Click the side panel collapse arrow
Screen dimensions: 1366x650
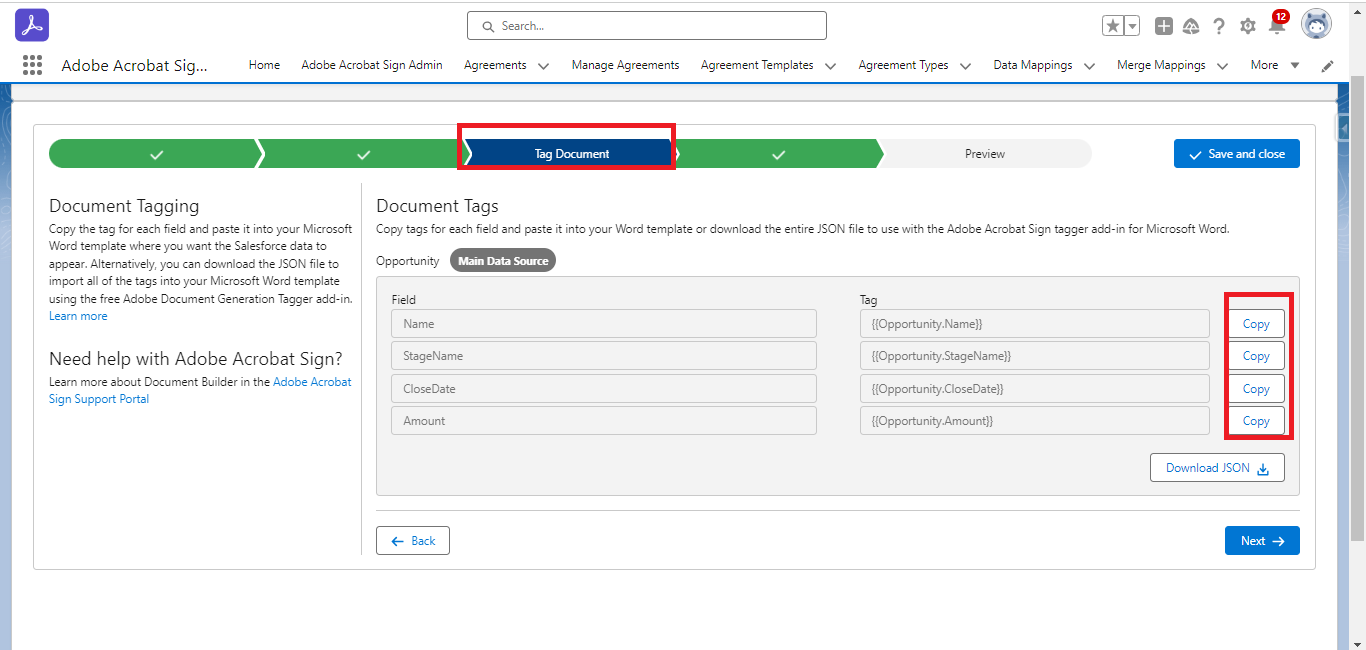click(1343, 127)
